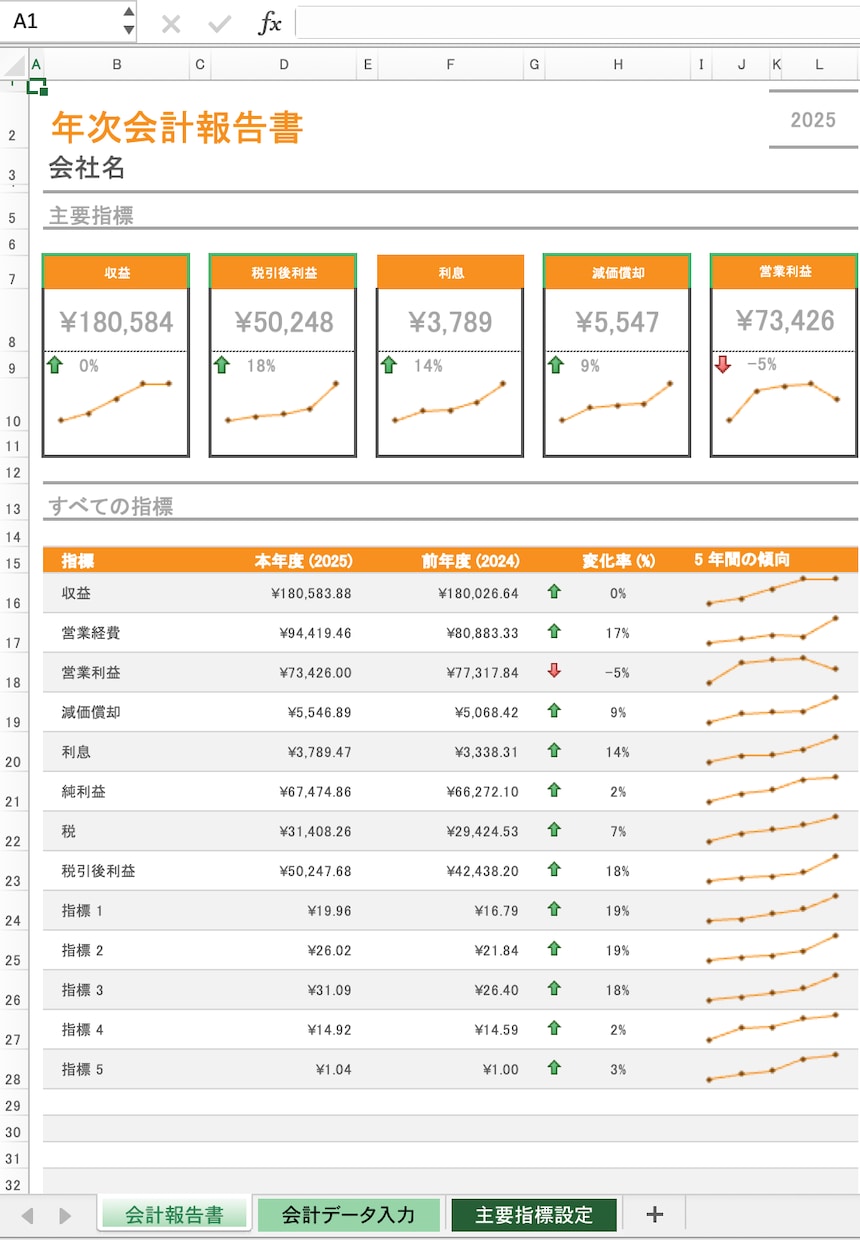Click the 営業利益 KPI card header
Image resolution: width=860 pixels, height=1240 pixels.
784,271
